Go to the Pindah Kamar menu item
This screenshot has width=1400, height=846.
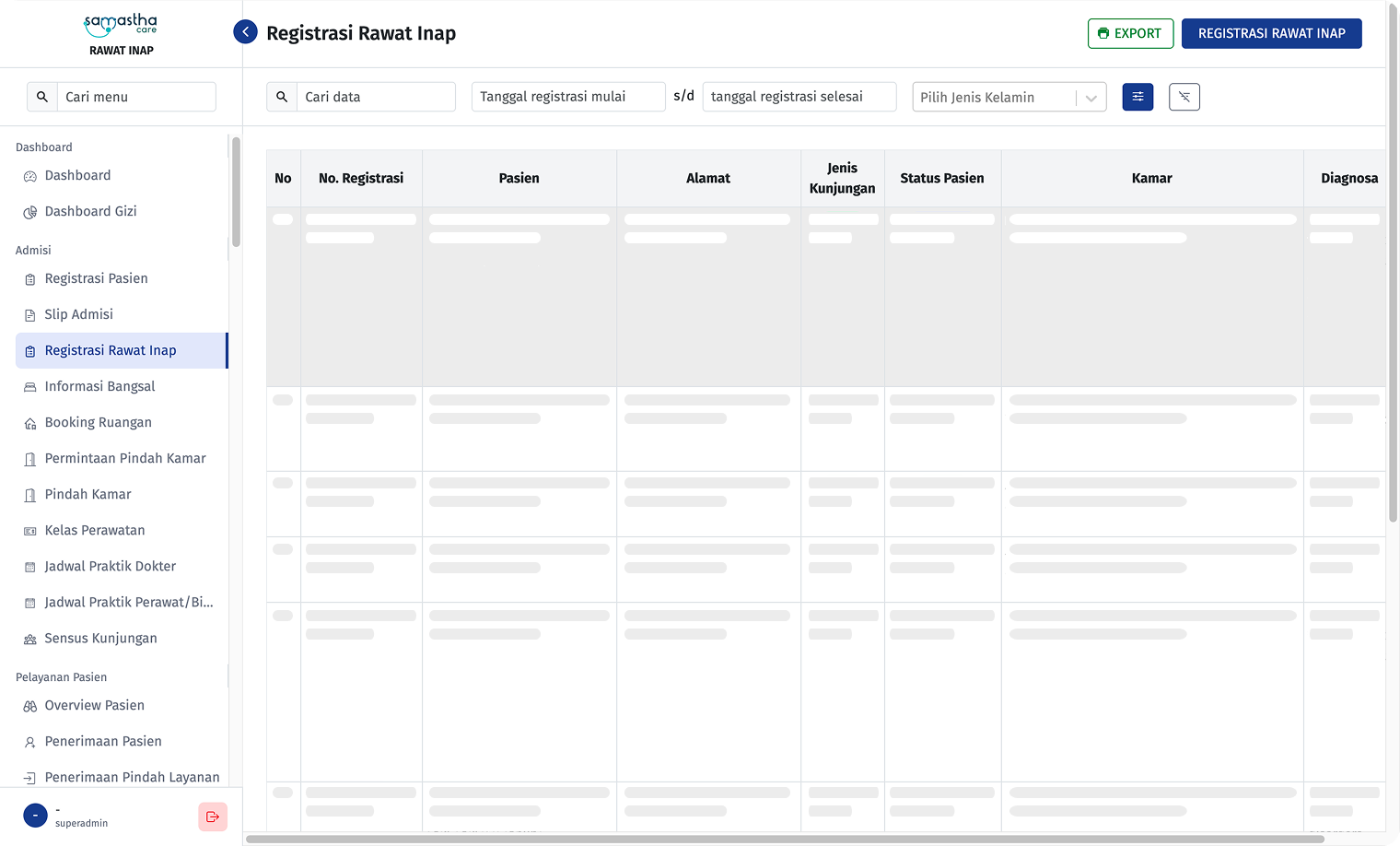tap(88, 494)
